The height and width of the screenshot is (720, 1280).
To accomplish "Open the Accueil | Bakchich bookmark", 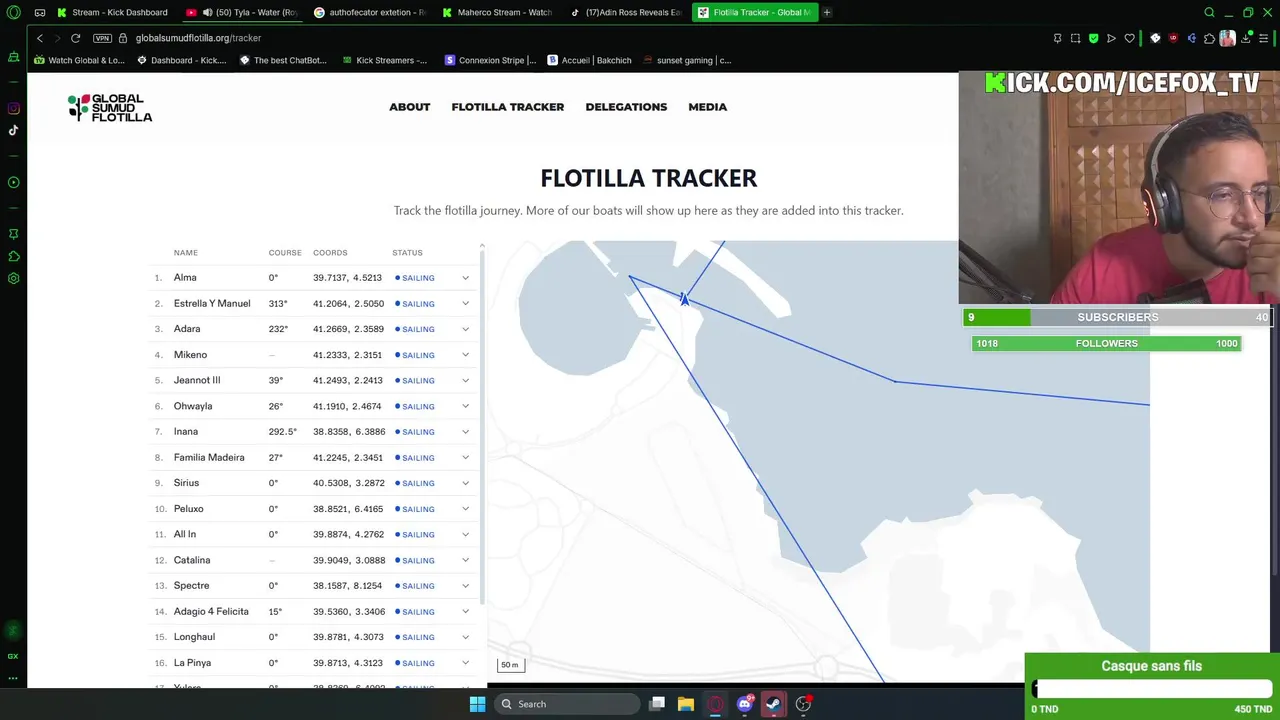I will point(589,60).
